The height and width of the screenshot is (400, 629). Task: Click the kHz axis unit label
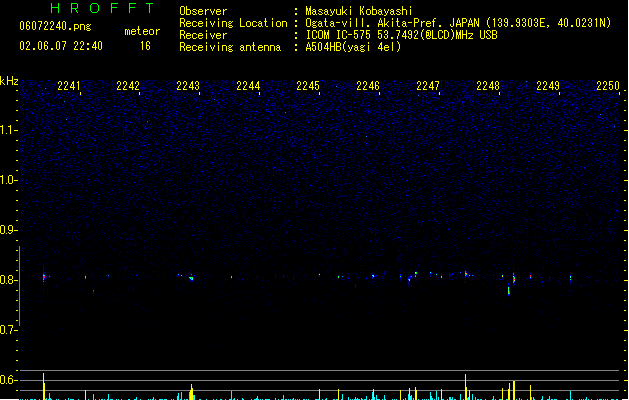click(x=9, y=81)
